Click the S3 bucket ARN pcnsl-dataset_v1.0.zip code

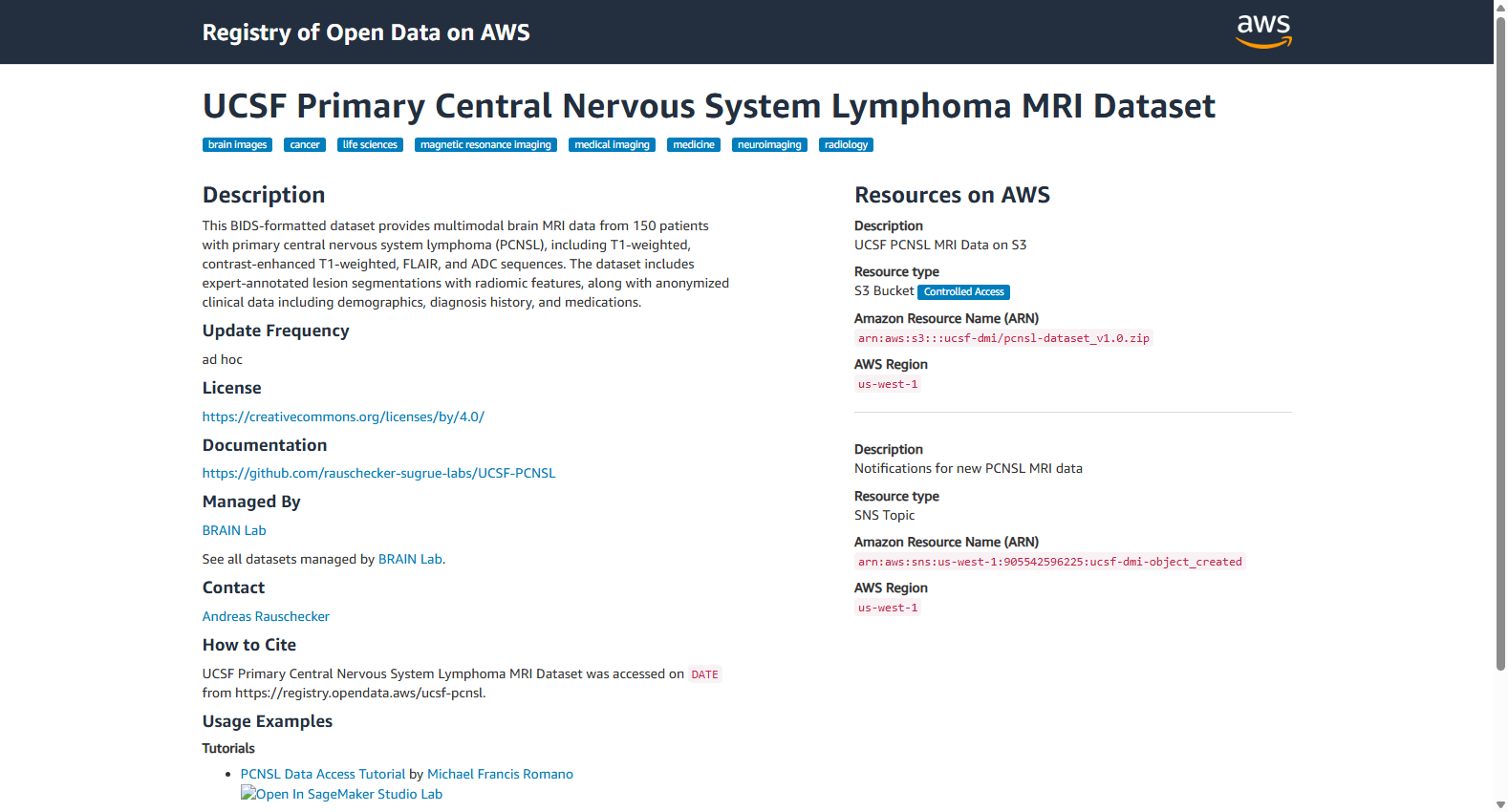[x=1003, y=338]
